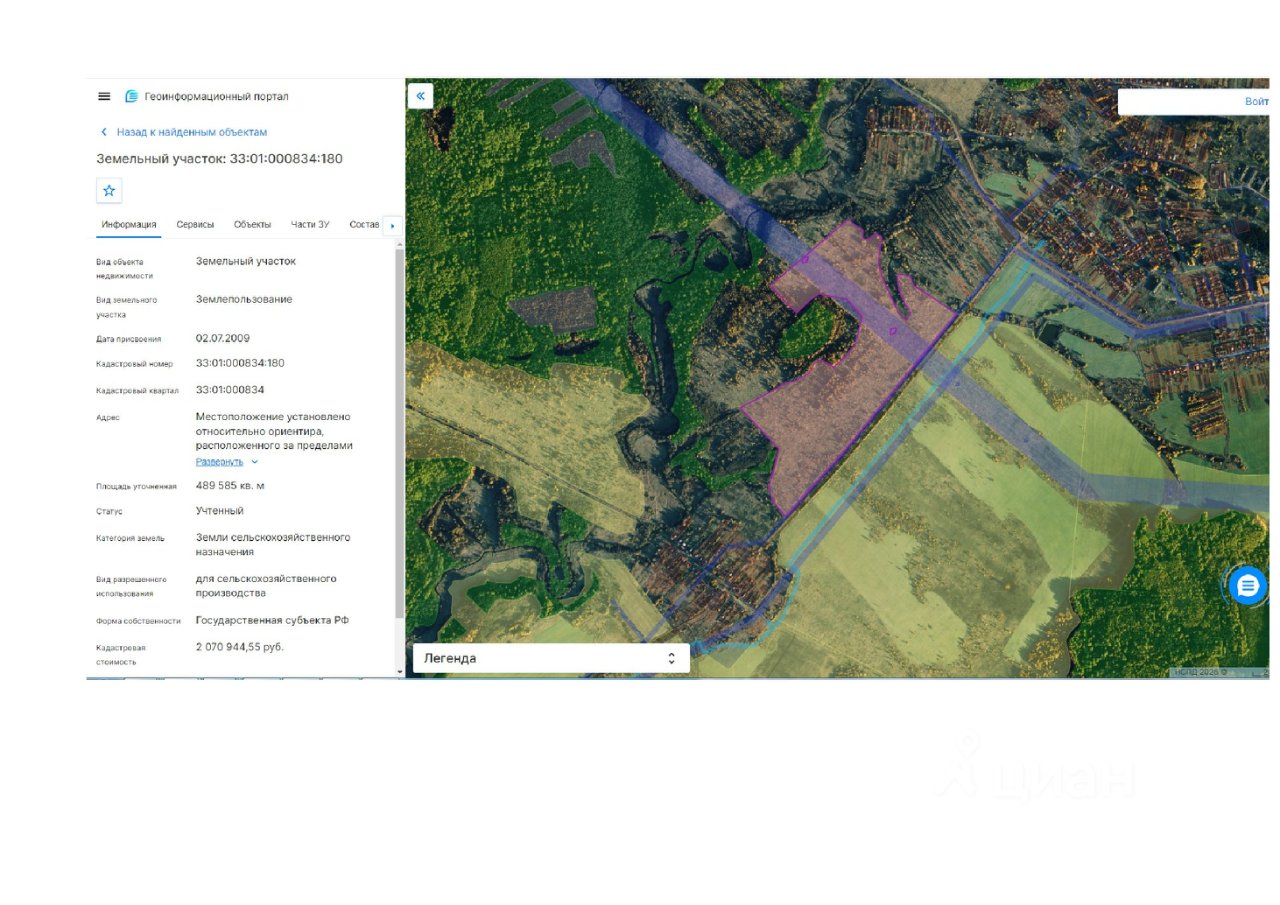Image resolution: width=1280 pixels, height=905 pixels.
Task: Go back via Назад к найденным объектам
Action: (191, 132)
